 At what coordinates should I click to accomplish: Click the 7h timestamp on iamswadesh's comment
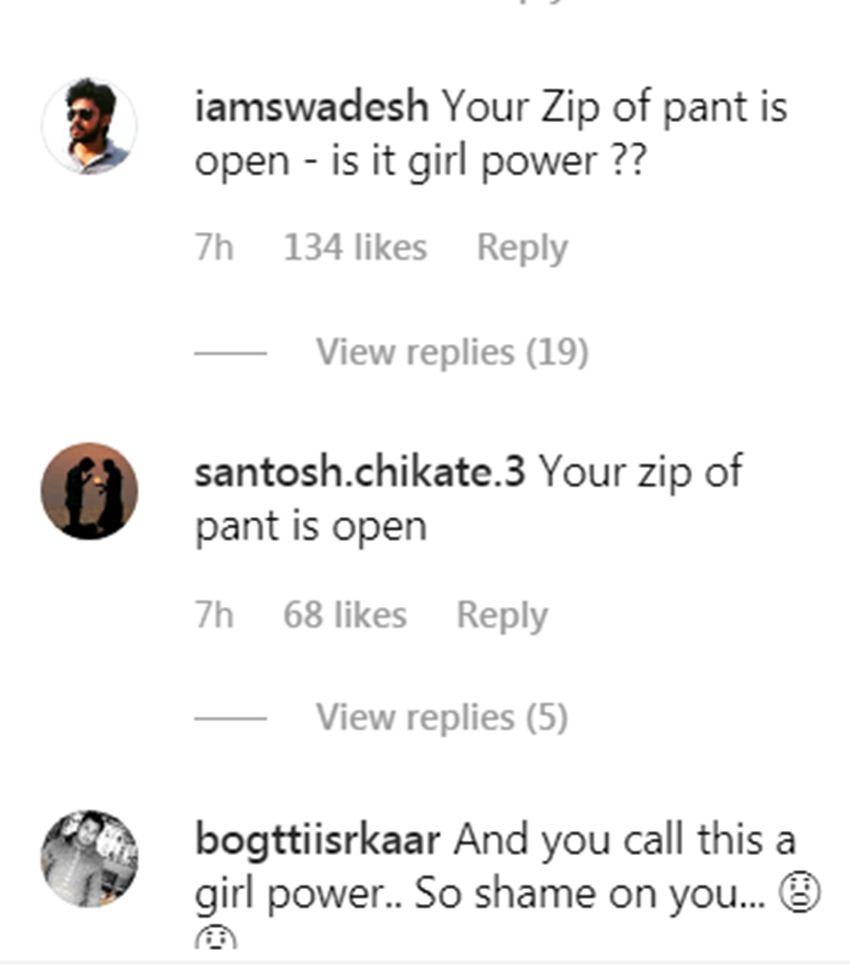[214, 247]
